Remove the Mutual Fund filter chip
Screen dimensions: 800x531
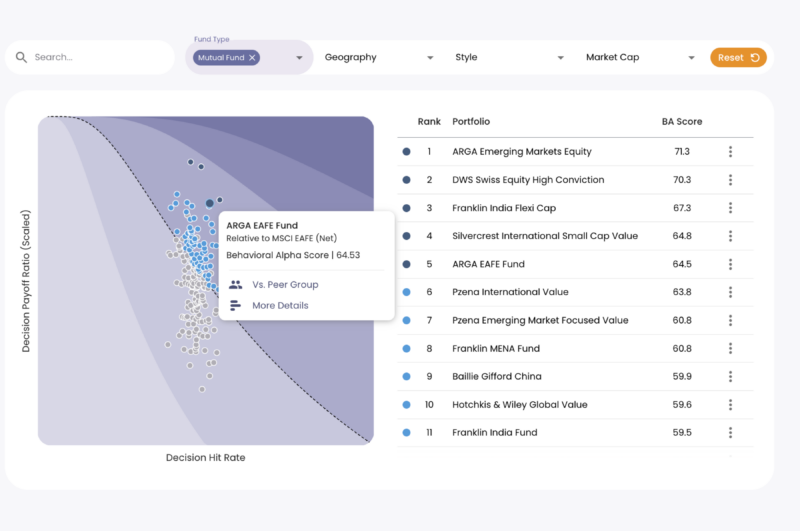click(252, 58)
